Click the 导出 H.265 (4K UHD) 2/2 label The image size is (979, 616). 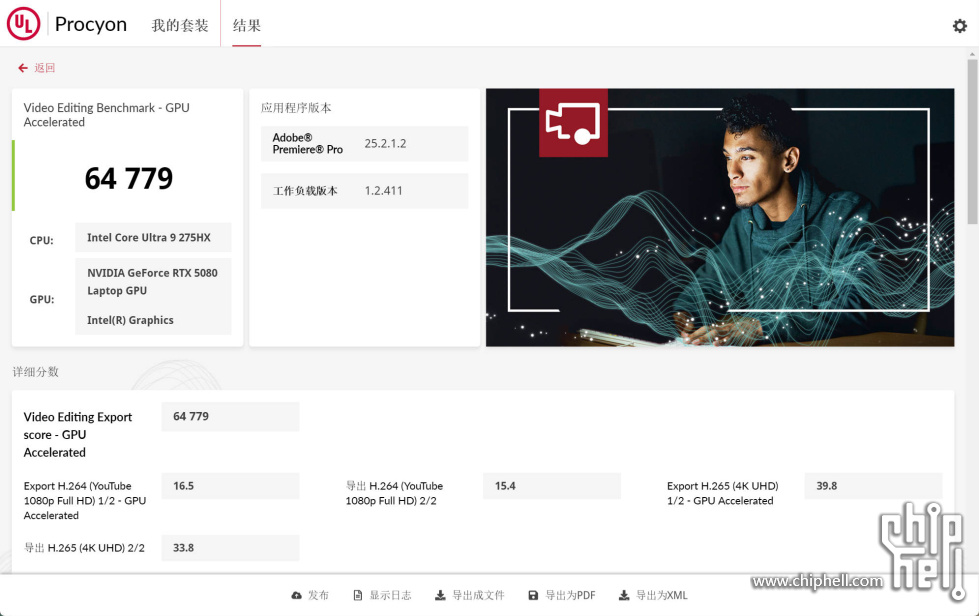coord(84,548)
